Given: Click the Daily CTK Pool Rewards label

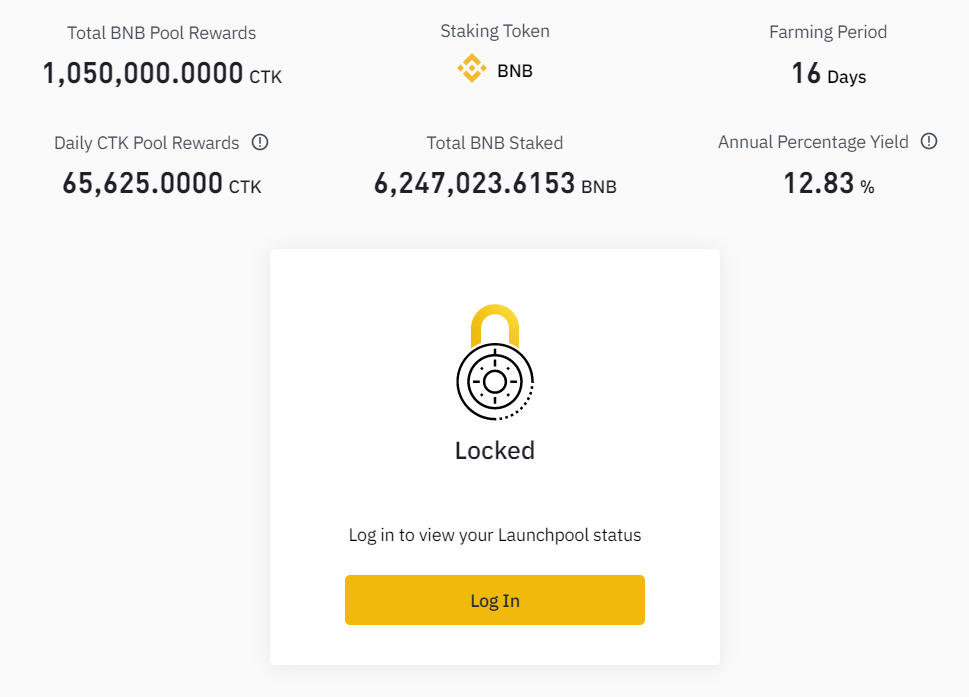Looking at the screenshot, I should [x=146, y=143].
